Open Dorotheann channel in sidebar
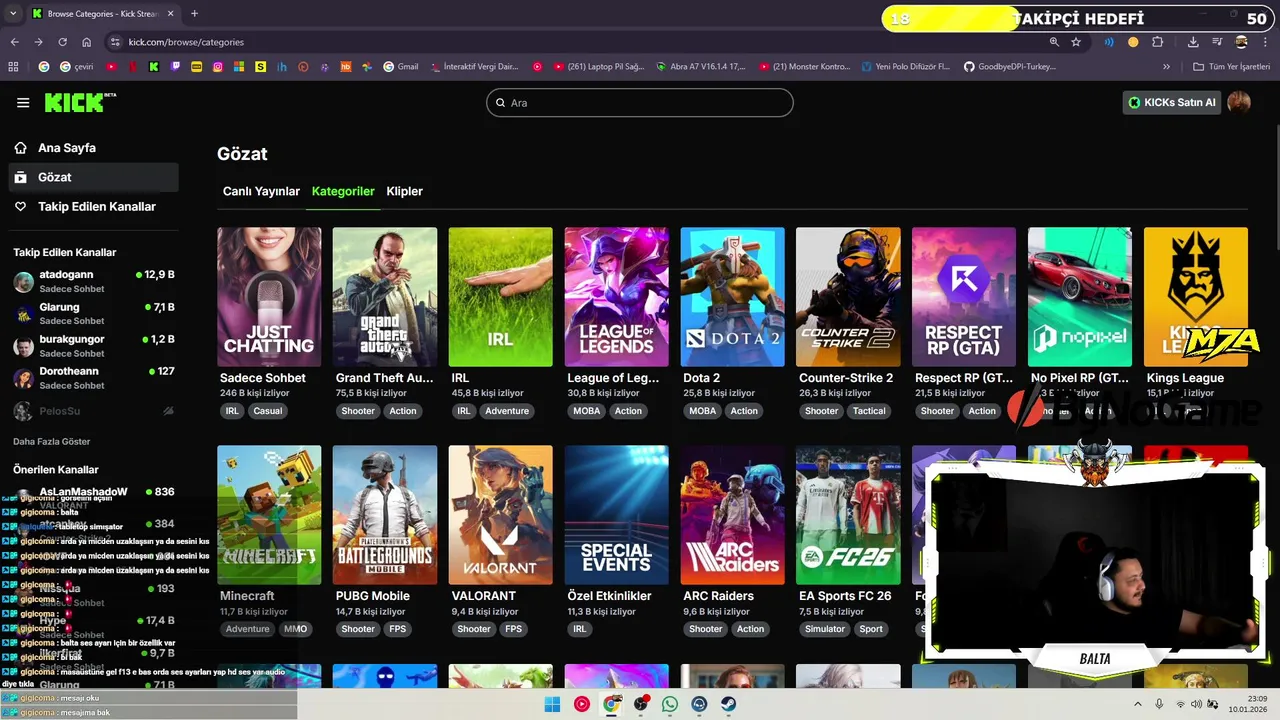The width and height of the screenshot is (1280, 720). click(95, 377)
